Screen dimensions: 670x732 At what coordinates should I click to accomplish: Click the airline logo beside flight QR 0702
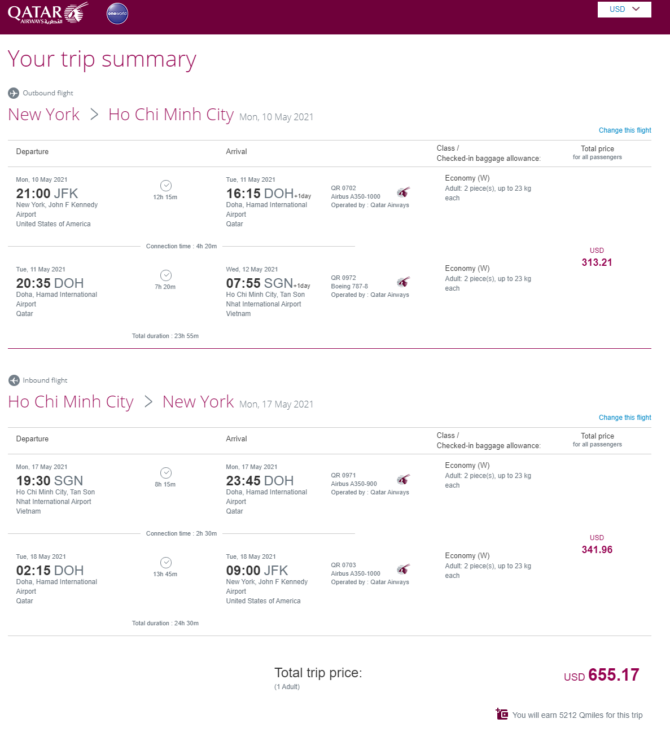tap(403, 192)
